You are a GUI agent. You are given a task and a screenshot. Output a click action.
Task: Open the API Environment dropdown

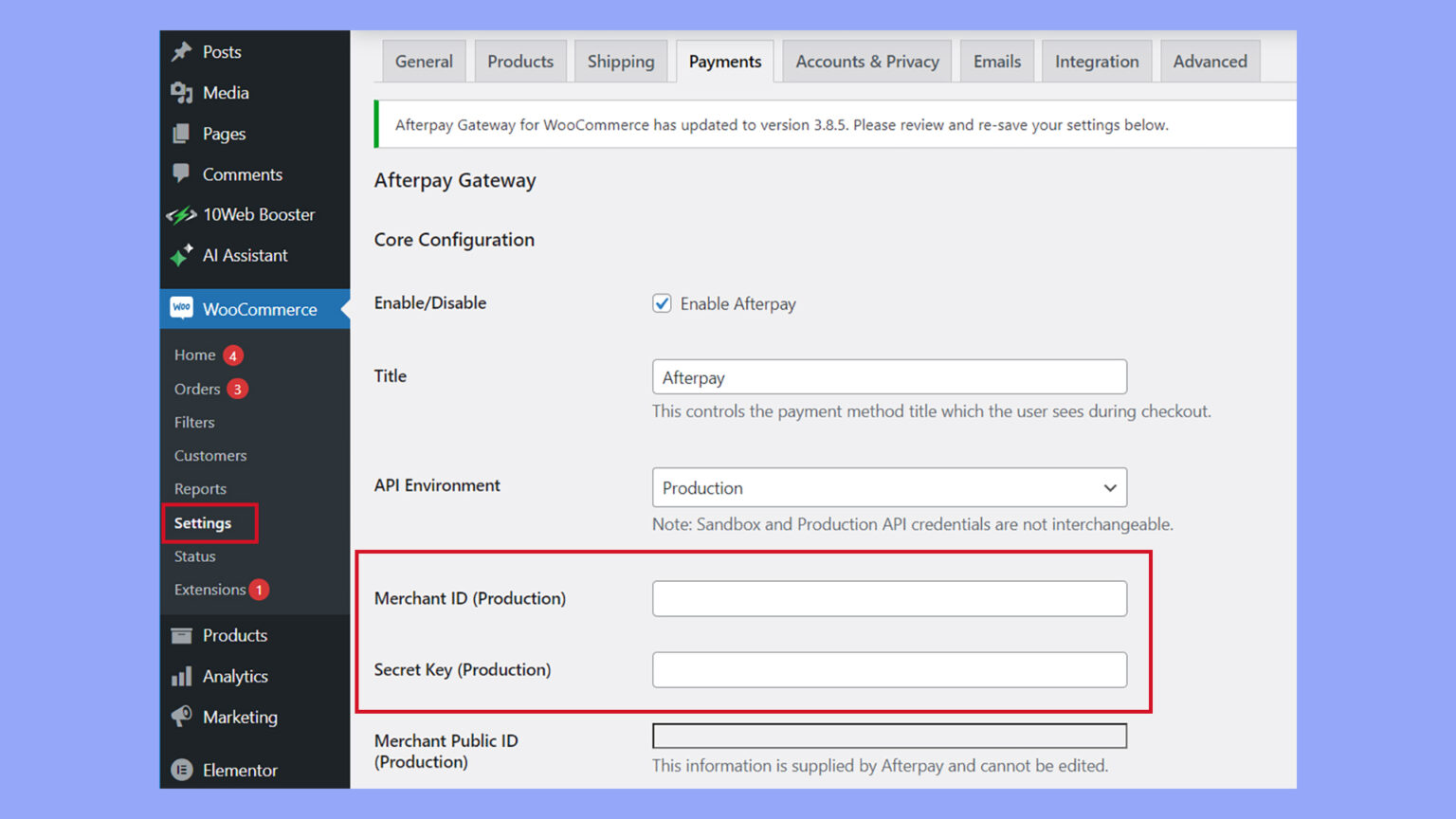(889, 487)
